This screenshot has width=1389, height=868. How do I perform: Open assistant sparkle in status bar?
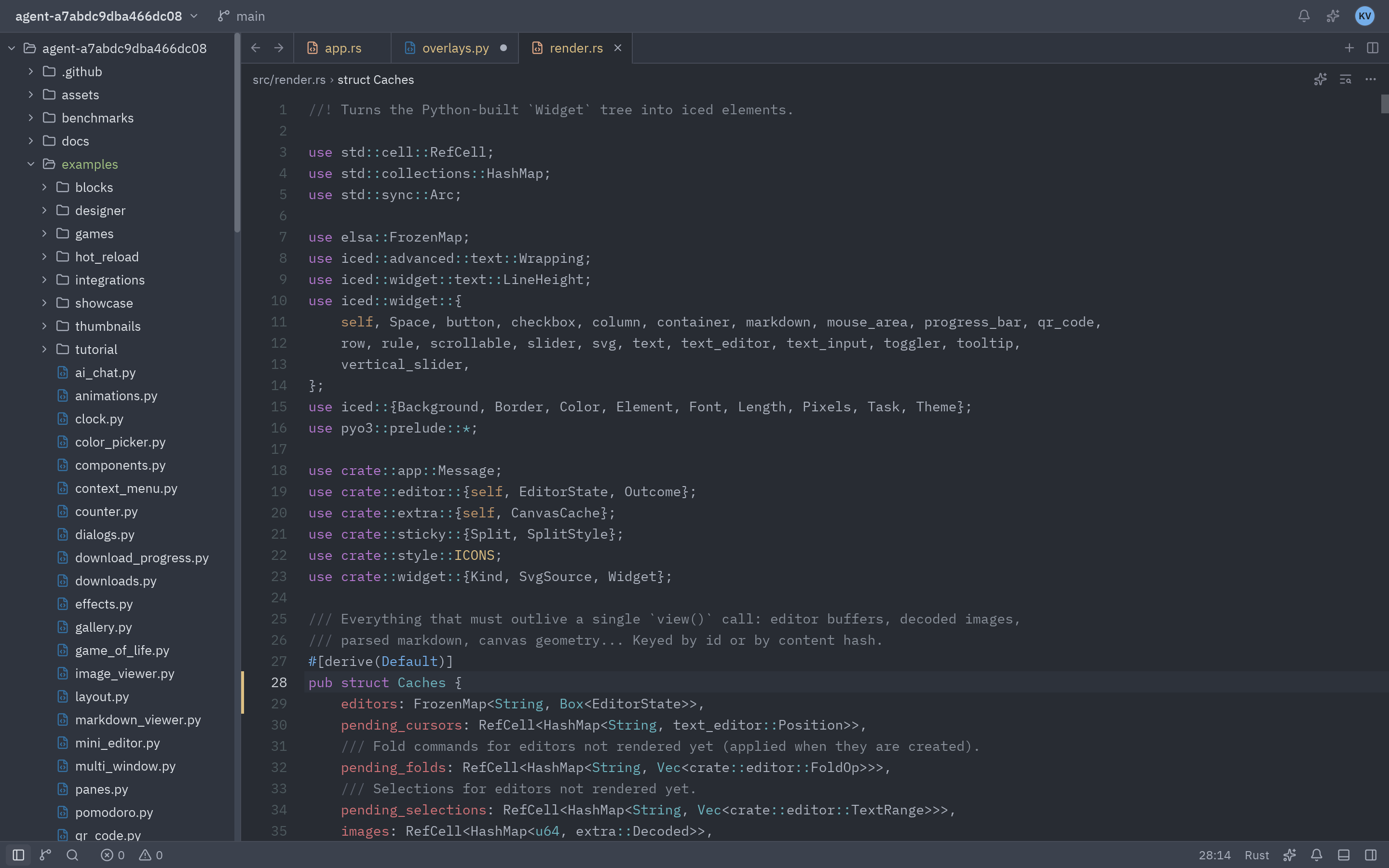pos(1289,855)
